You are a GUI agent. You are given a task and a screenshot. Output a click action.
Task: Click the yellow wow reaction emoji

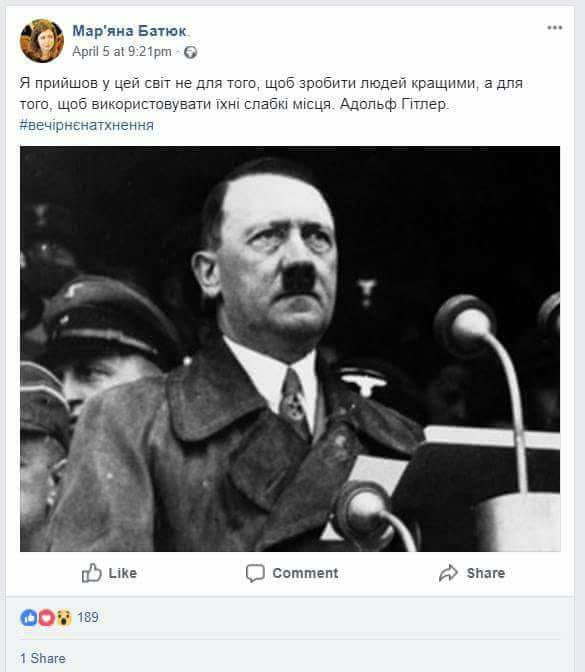click(64, 618)
